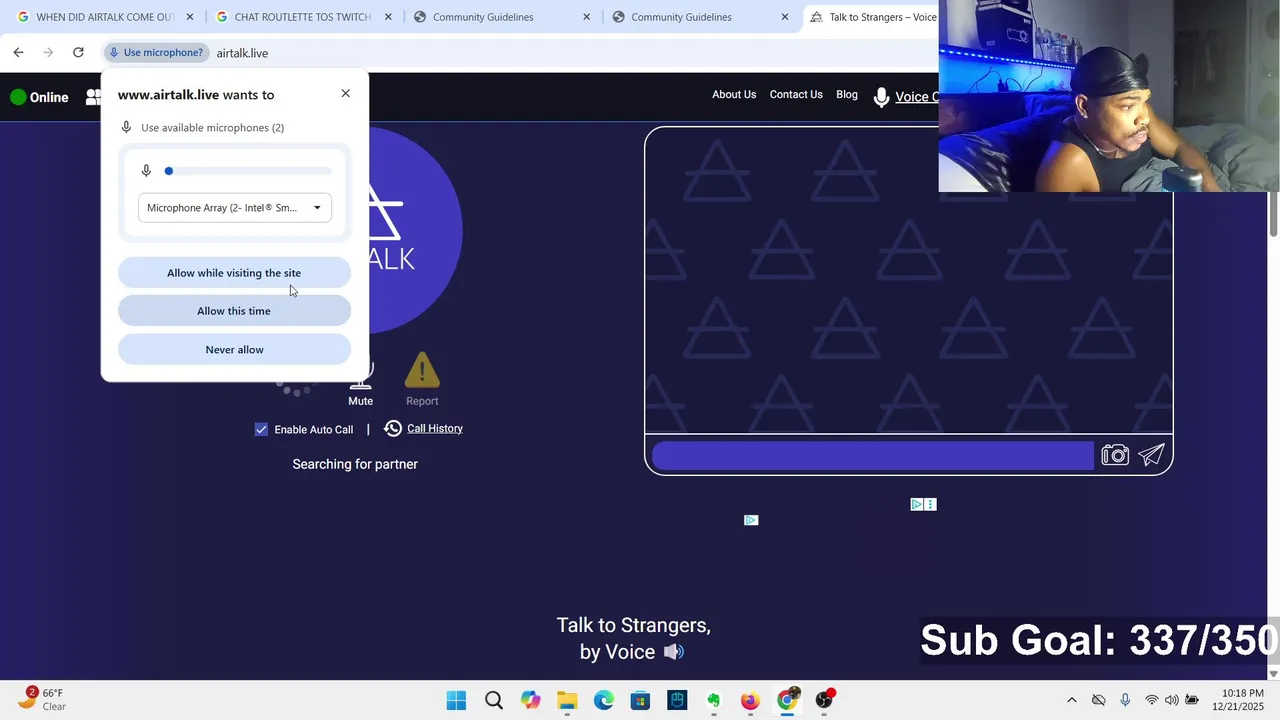Viewport: 1280px width, 720px height.
Task: Click Allow this time button
Action: (234, 311)
